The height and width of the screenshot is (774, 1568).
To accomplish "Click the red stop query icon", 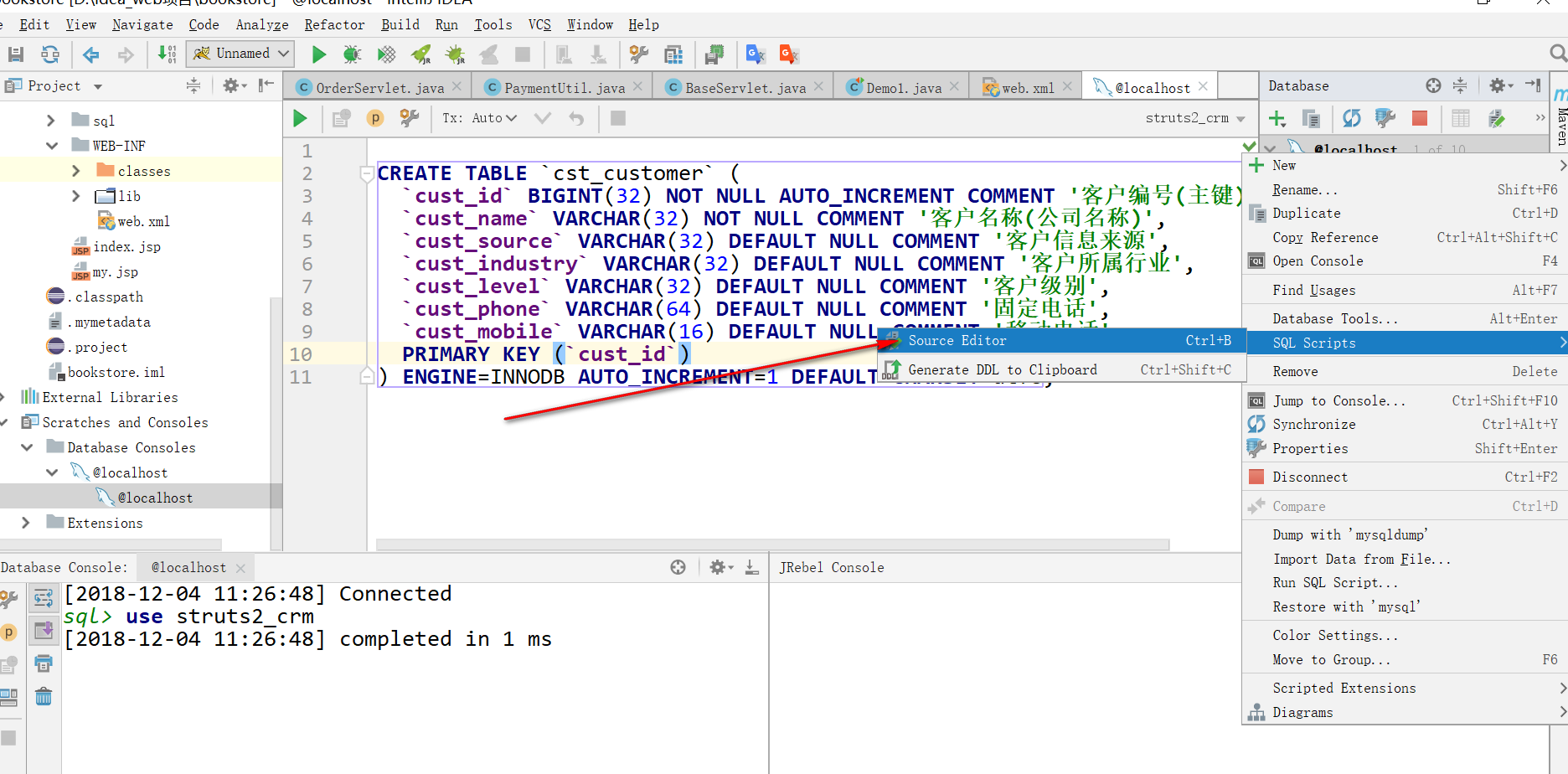I will 1419,118.
